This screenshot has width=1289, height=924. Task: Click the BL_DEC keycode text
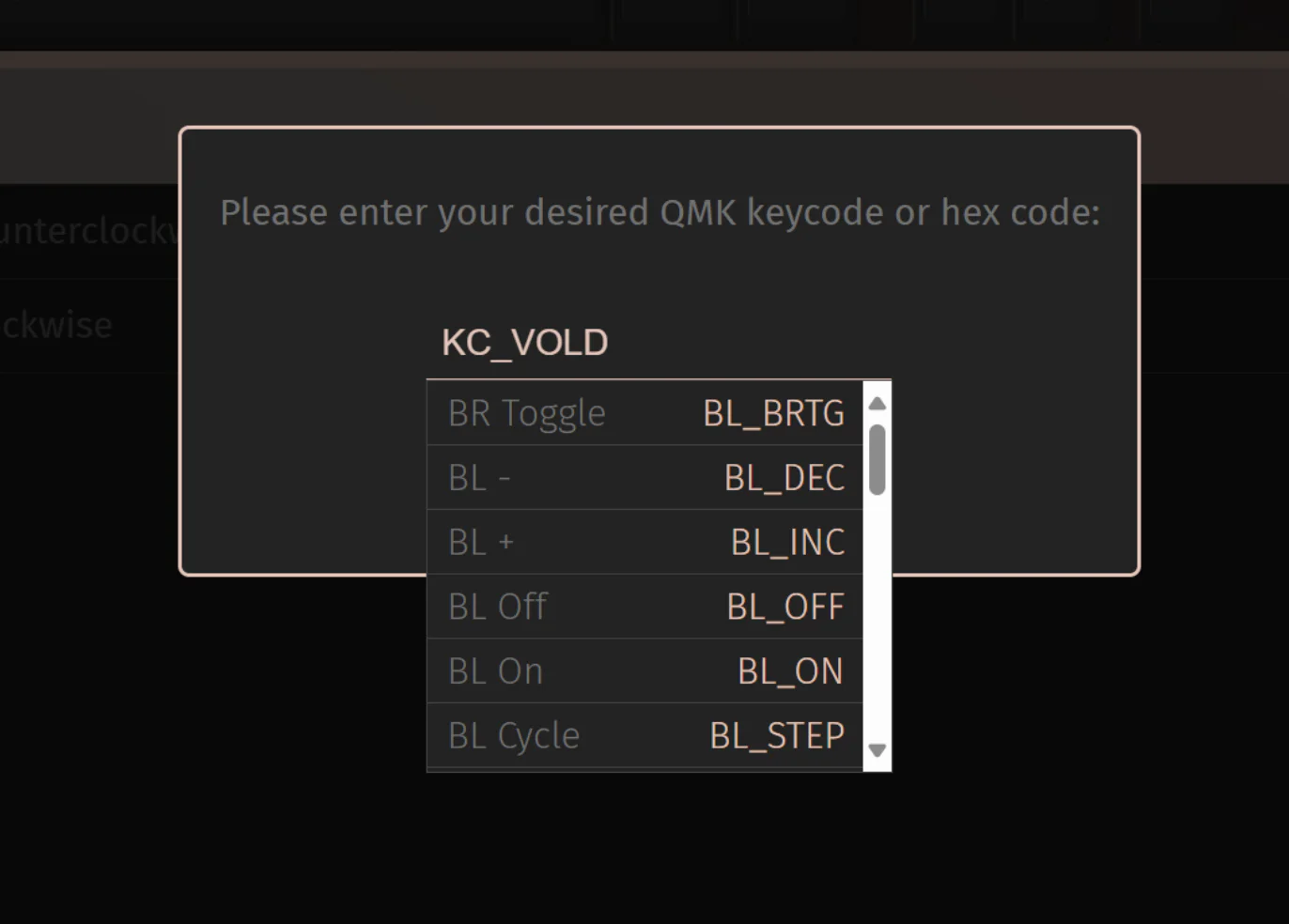click(x=784, y=478)
